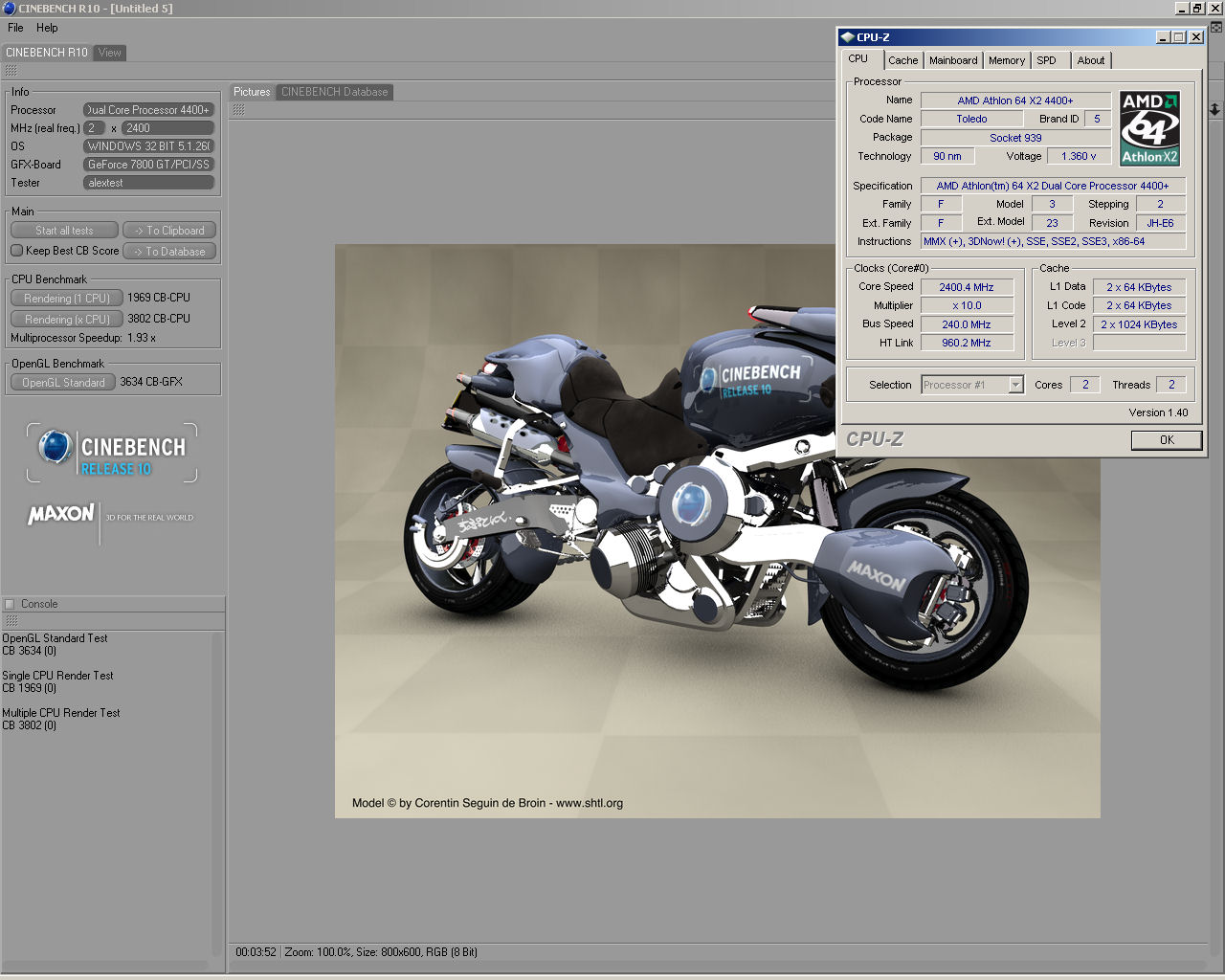Click the Revision JH-E6 value
Viewport: 1225px width, 980px height.
pos(1160,223)
